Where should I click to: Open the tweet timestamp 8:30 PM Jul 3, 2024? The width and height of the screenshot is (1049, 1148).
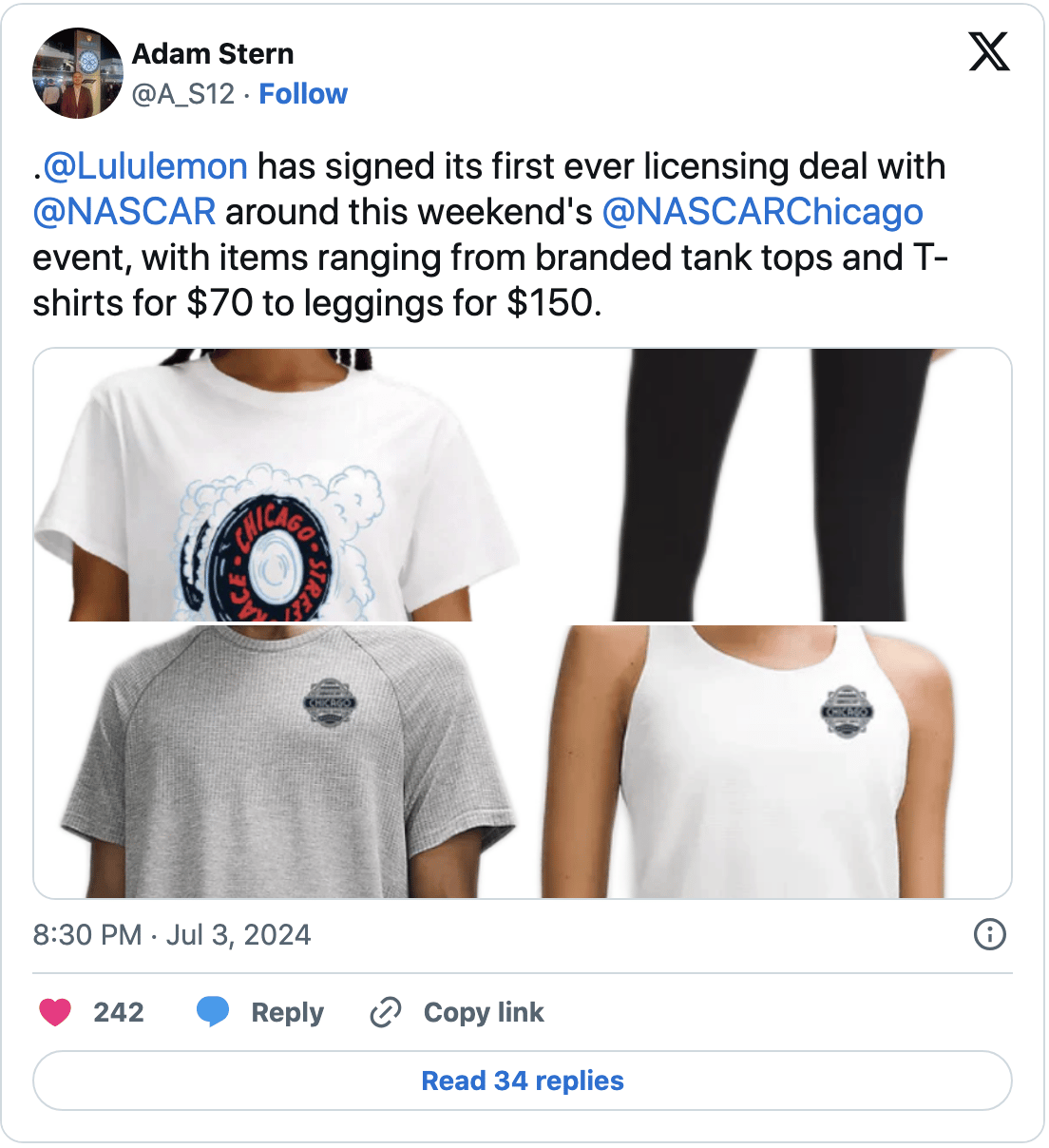(172, 934)
